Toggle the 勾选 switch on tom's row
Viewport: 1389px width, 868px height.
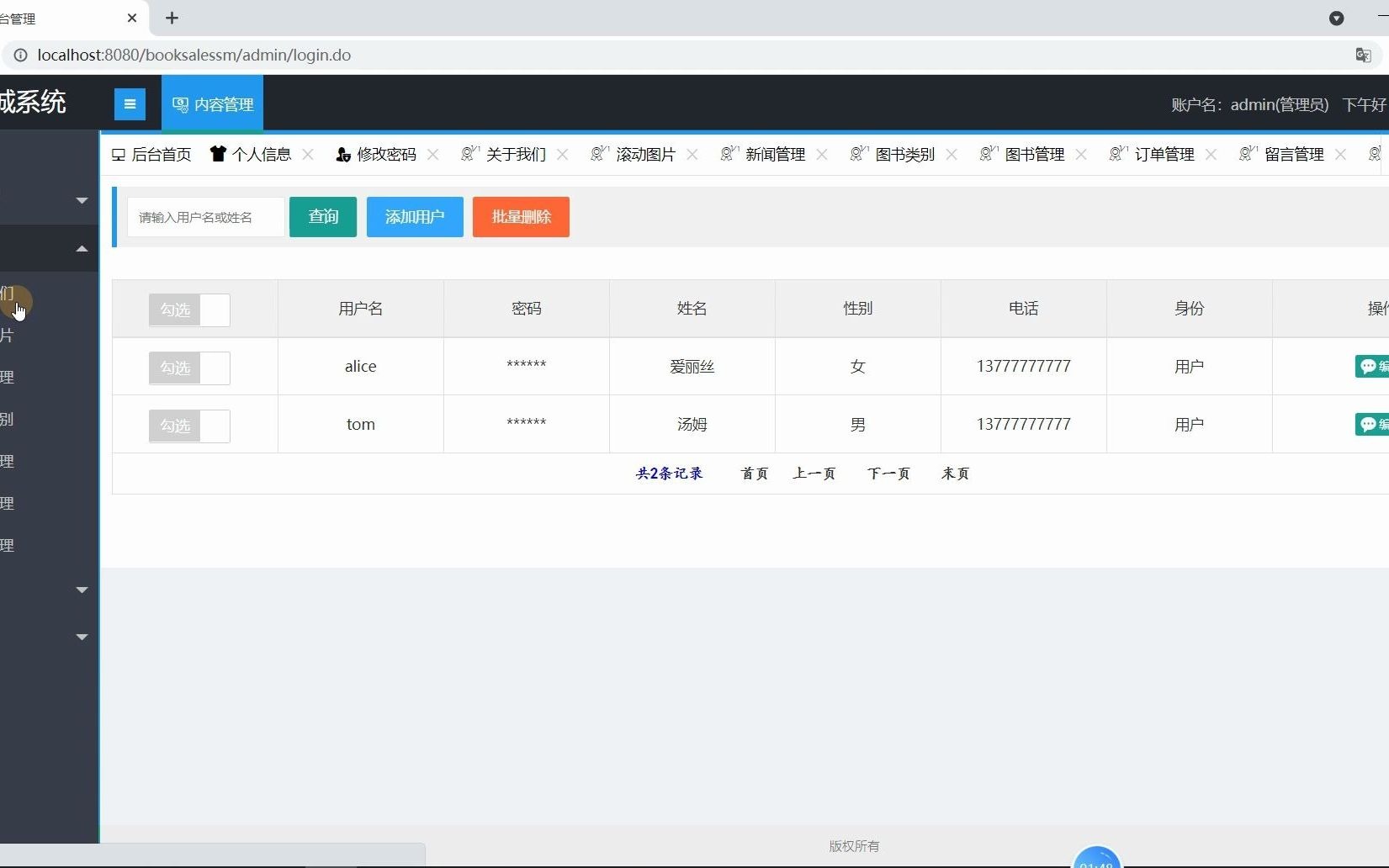pos(188,426)
